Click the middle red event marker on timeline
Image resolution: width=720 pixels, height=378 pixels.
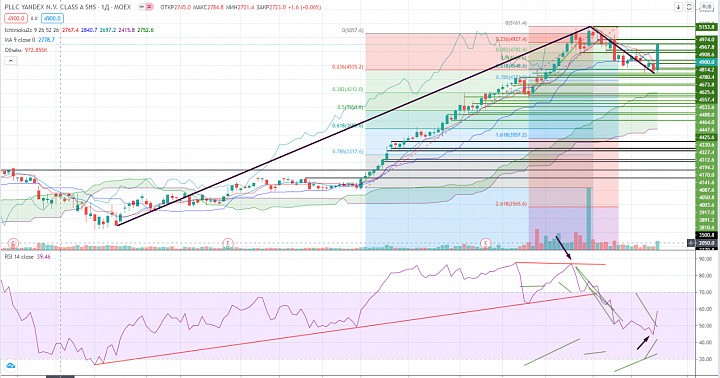click(228, 243)
